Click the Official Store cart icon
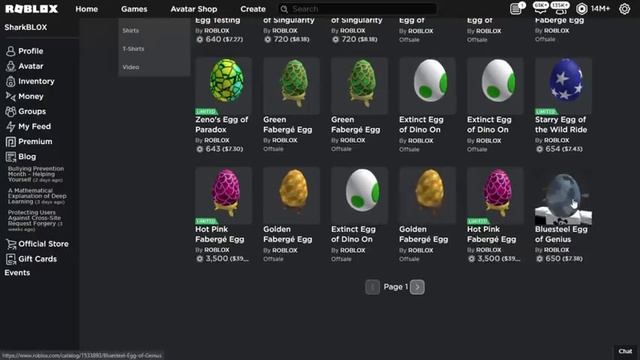640x360 pixels. tap(11, 244)
